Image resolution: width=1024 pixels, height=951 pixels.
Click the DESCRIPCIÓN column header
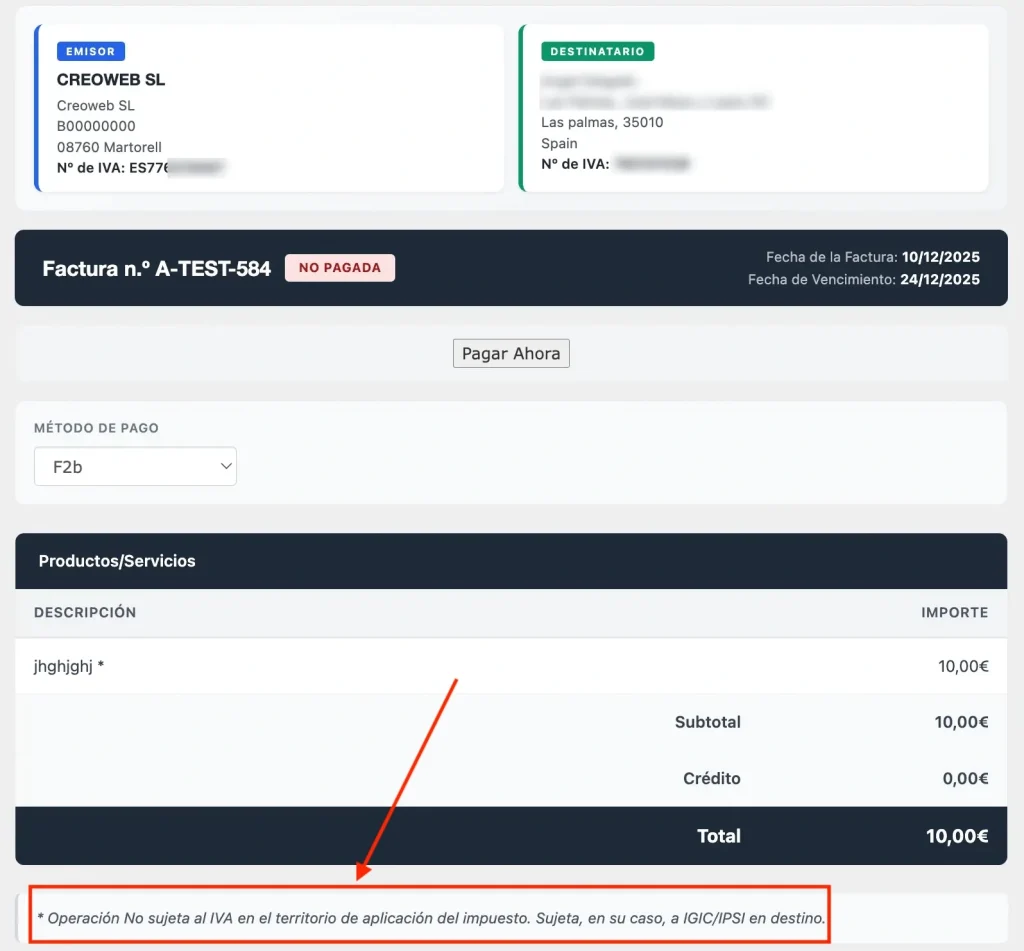(85, 612)
